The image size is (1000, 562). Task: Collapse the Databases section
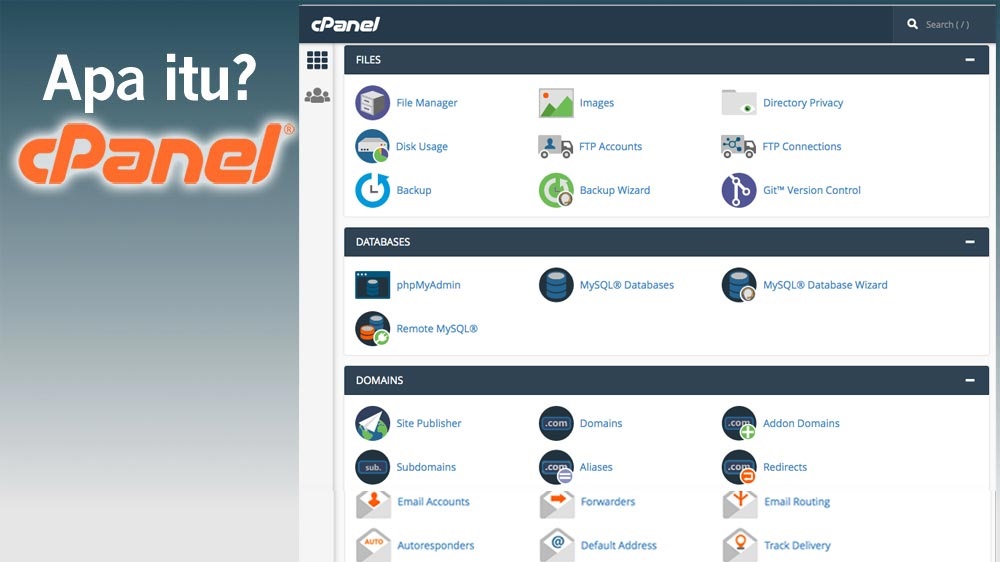pyautogui.click(x=970, y=242)
